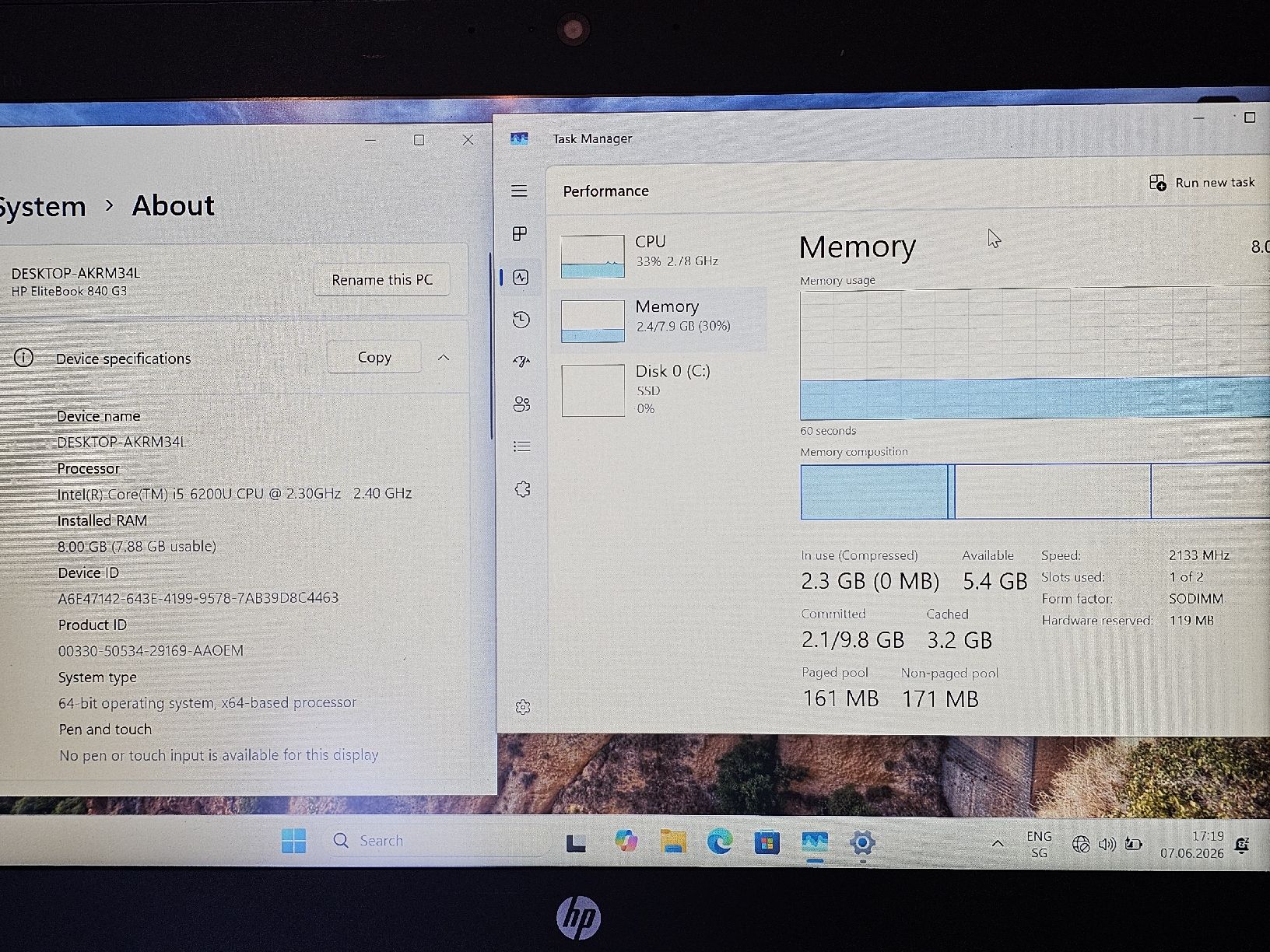Open the ENG SG language switcher
This screenshot has height=952, width=1270.
(1039, 845)
